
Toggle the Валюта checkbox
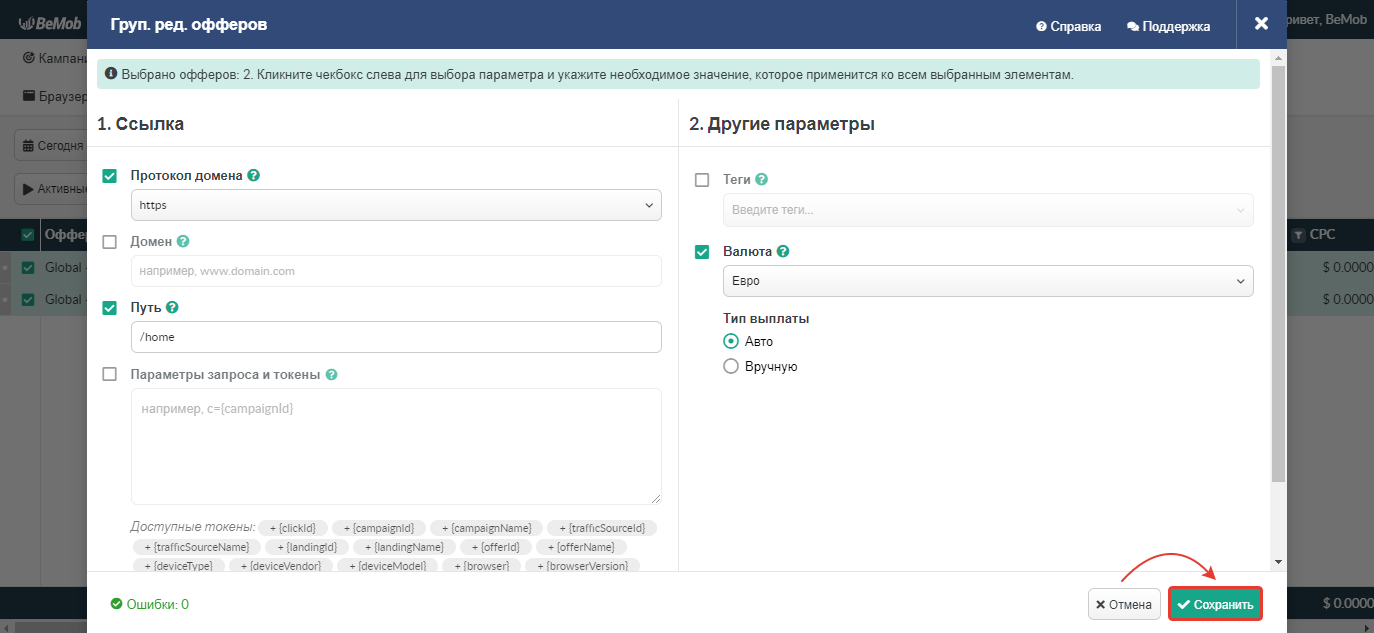(702, 252)
